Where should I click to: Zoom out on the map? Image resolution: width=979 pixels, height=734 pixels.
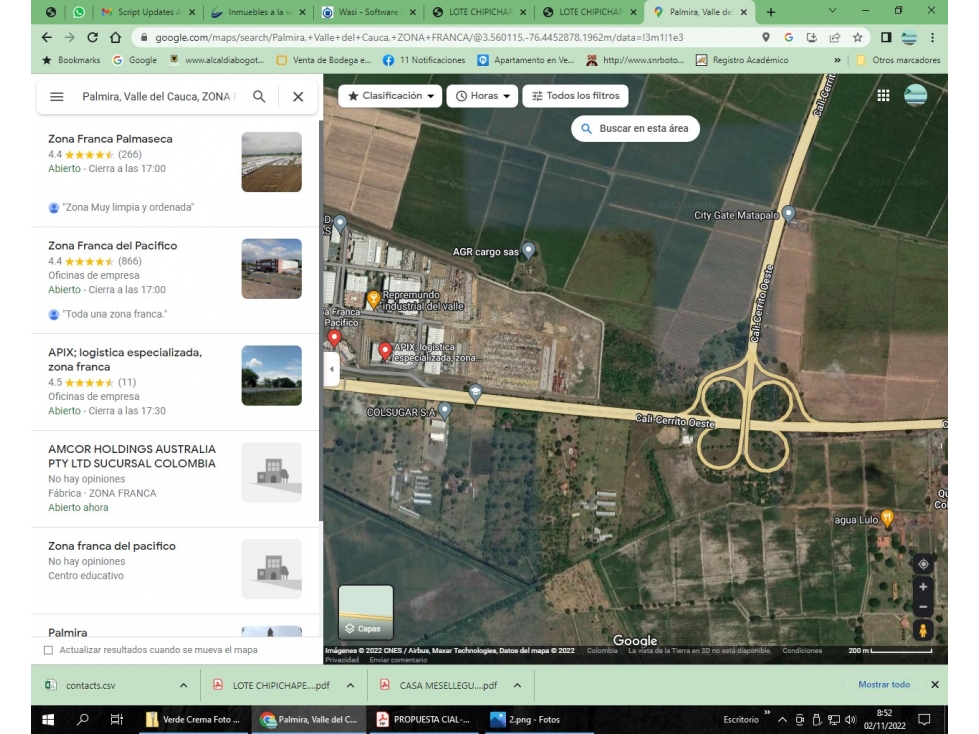(923, 607)
